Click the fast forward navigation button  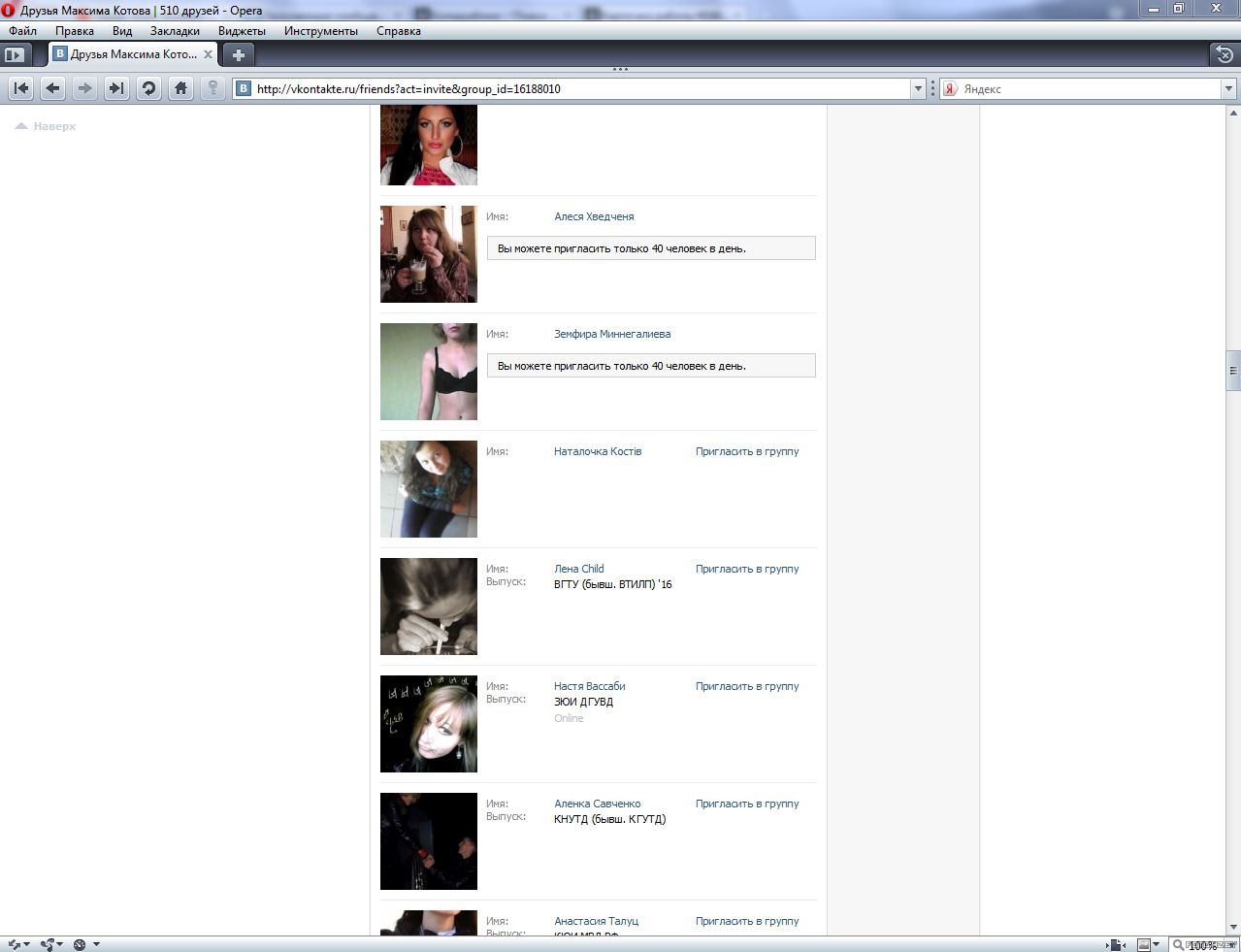pyautogui.click(x=116, y=88)
